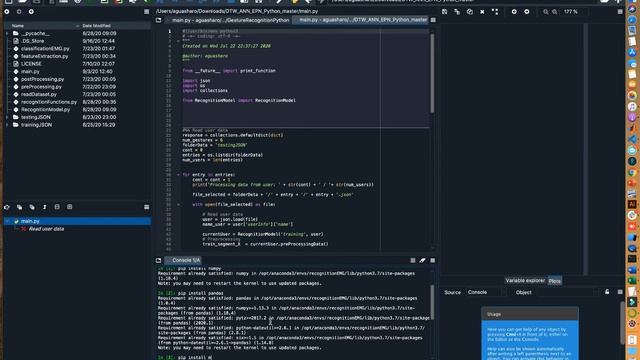This screenshot has width=640, height=360.
Task: Select postProcessing.py in file explorer
Action: click(x=42, y=79)
